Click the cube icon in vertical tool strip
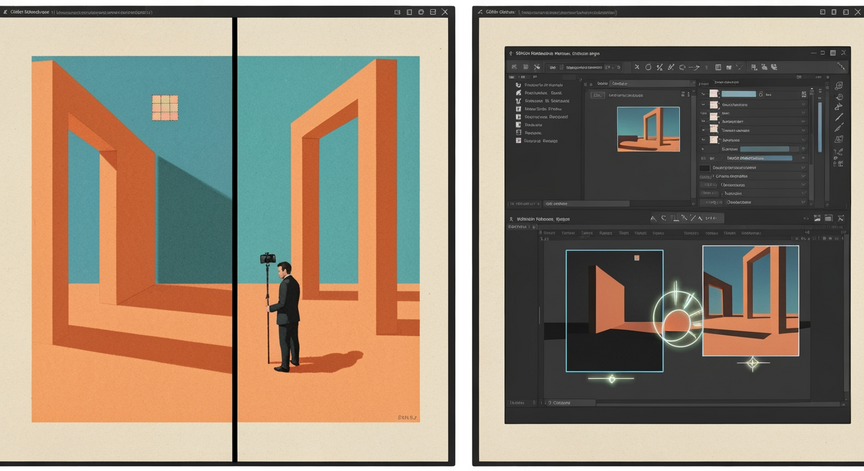 tap(839, 139)
